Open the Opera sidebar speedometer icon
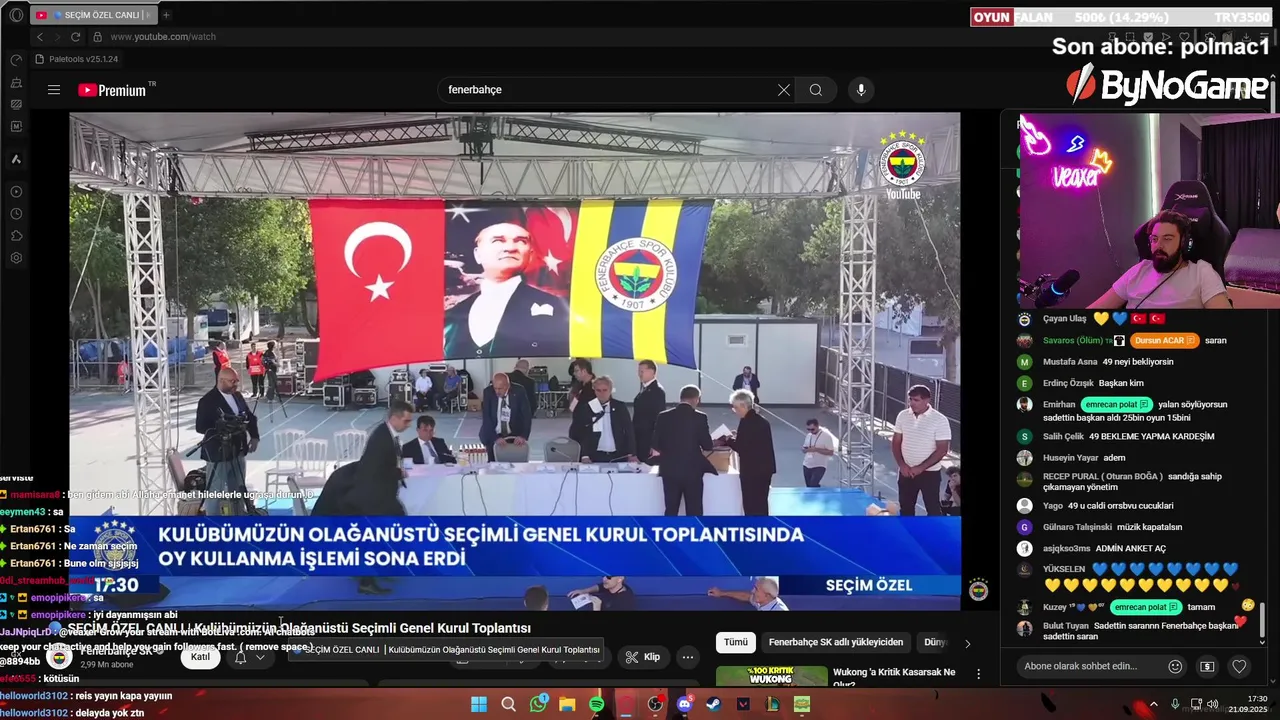Image resolution: width=1280 pixels, height=720 pixels. (x=16, y=60)
